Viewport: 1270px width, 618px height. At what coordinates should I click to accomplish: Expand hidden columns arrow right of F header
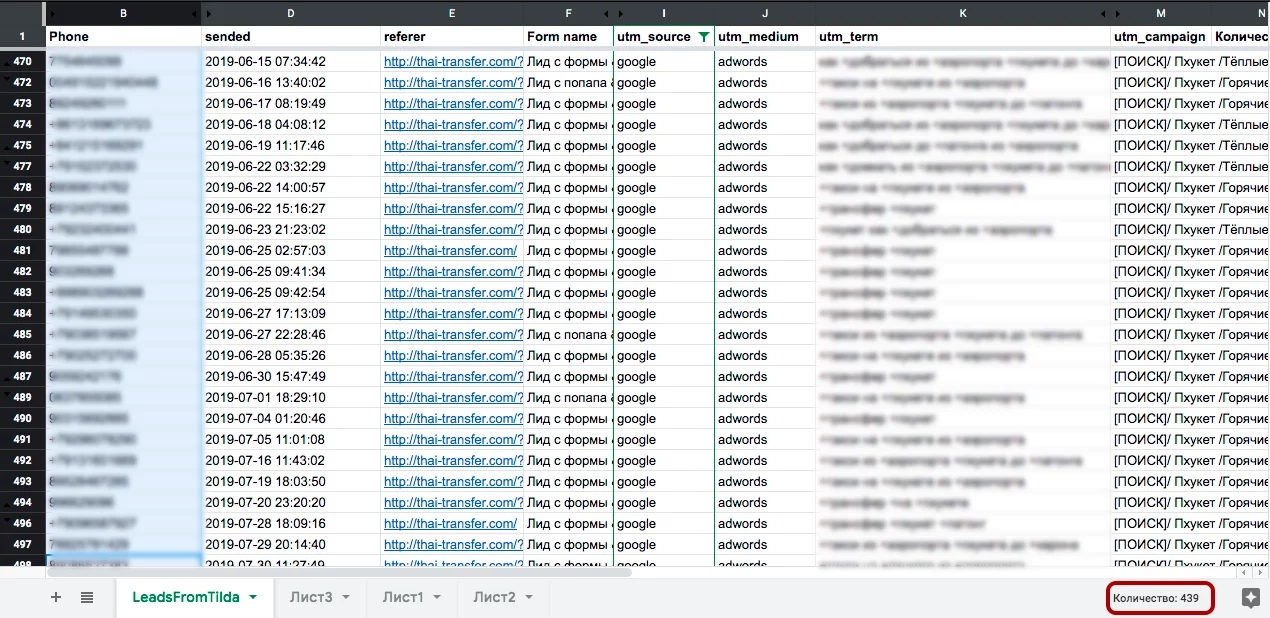606,13
